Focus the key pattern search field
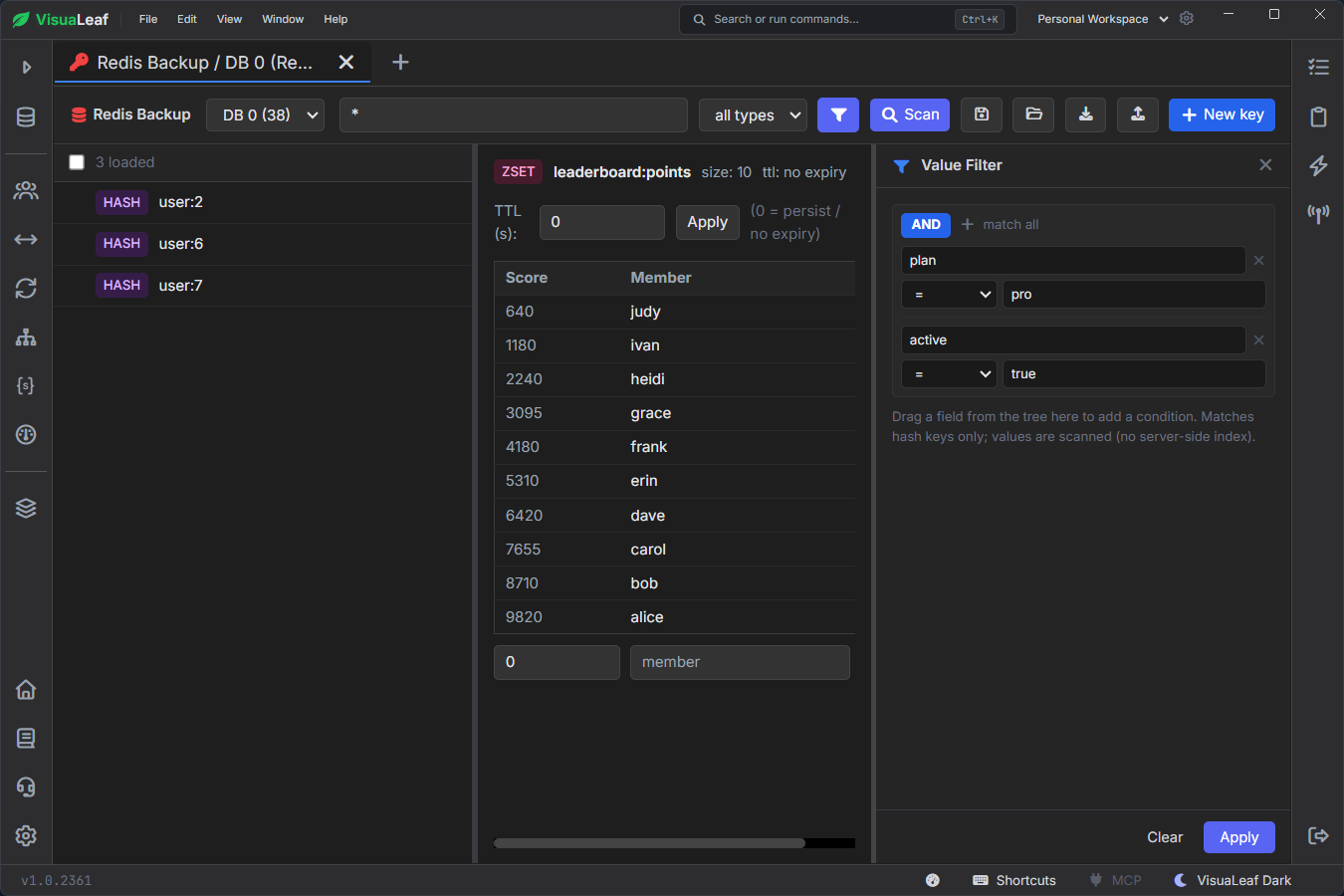The width and height of the screenshot is (1344, 896). pyautogui.click(x=514, y=114)
